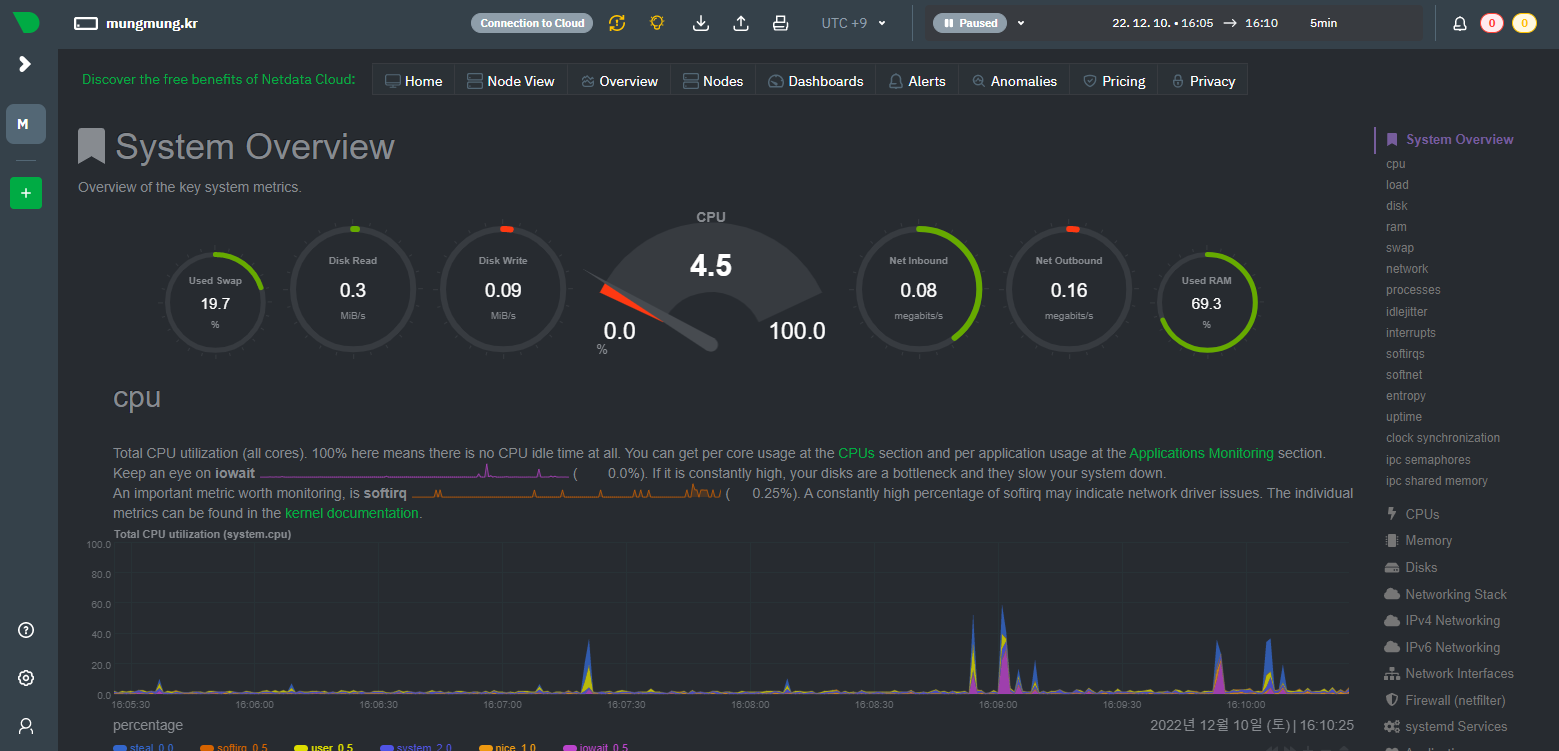Jump to idlejitter in right menu
Screen dimensions: 1559x751
point(1406,311)
